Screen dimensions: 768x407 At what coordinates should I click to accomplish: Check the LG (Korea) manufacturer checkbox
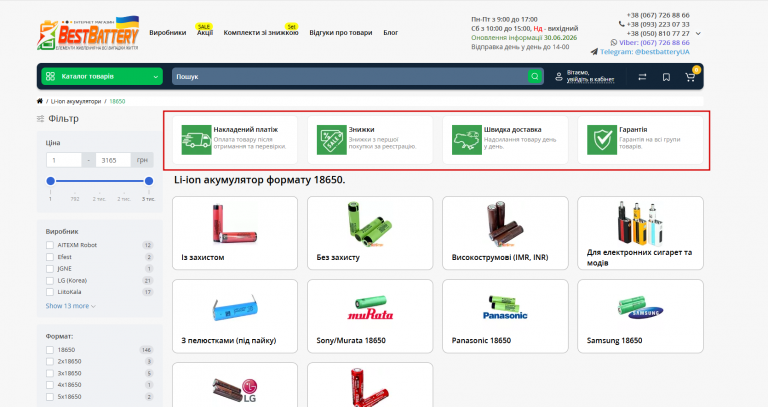(49, 281)
